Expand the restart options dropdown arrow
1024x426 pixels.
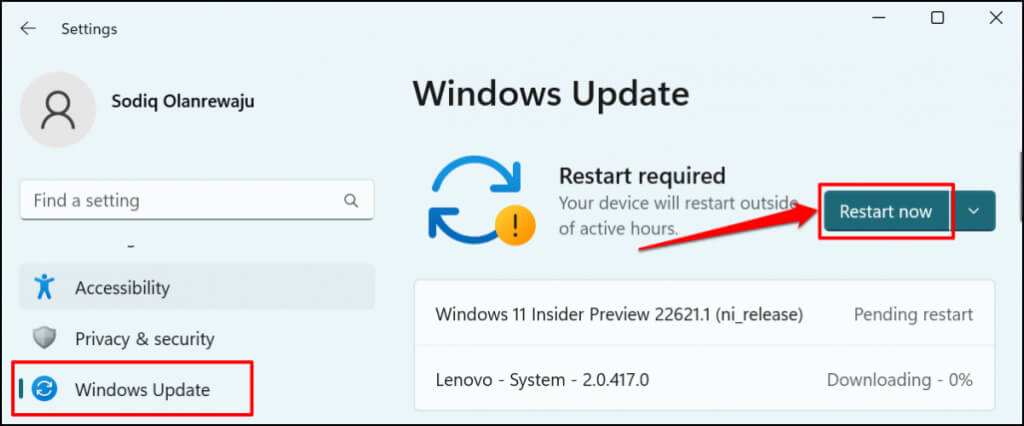coord(976,211)
